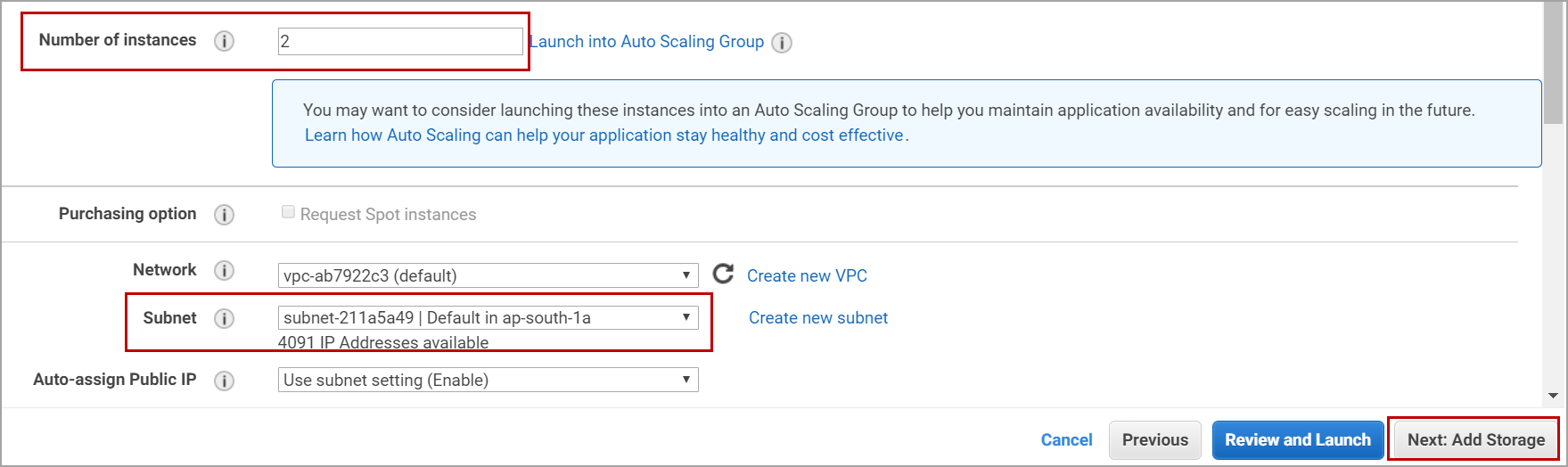This screenshot has height=467, width=1568.
Task: Click the Auto-assign Public IP info icon
Action: 225,381
